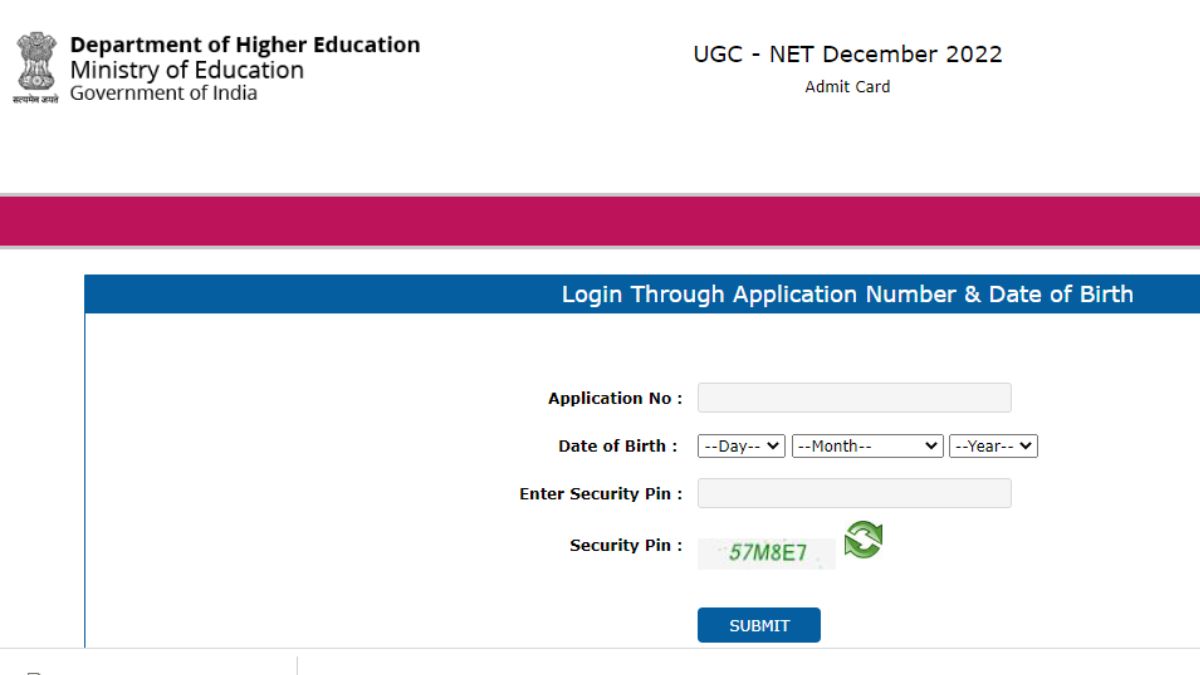Click the Admit Card subtitle
Viewport: 1200px width, 675px height.
(847, 87)
